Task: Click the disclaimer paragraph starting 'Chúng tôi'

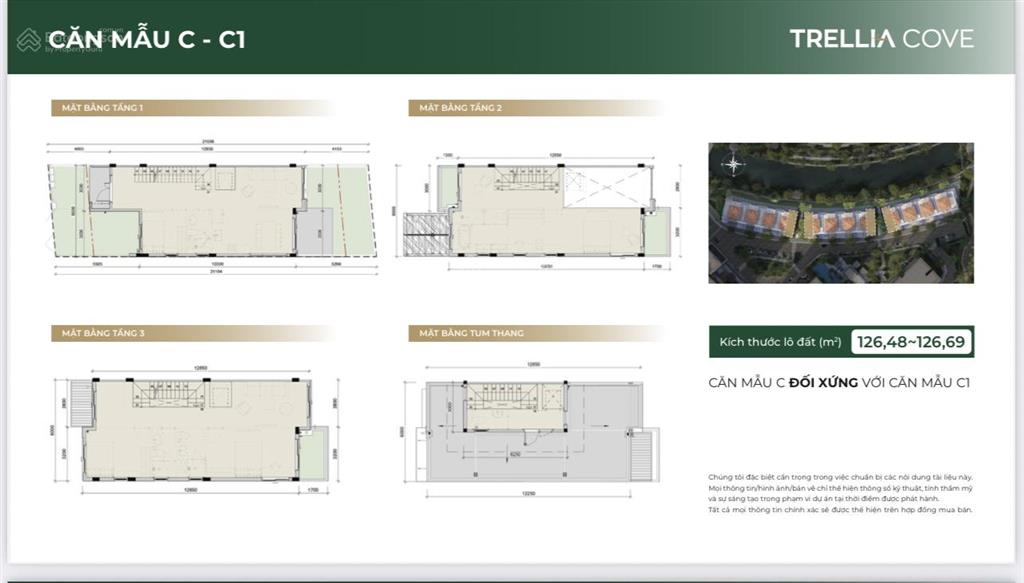Action: click(840, 494)
